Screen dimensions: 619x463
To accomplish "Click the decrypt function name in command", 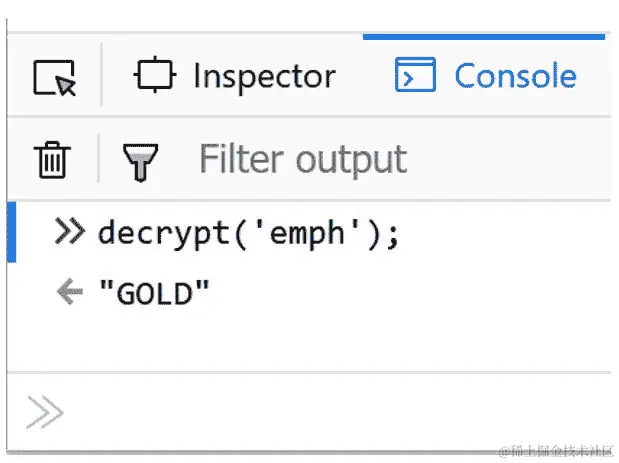I will pyautogui.click(x=164, y=233).
